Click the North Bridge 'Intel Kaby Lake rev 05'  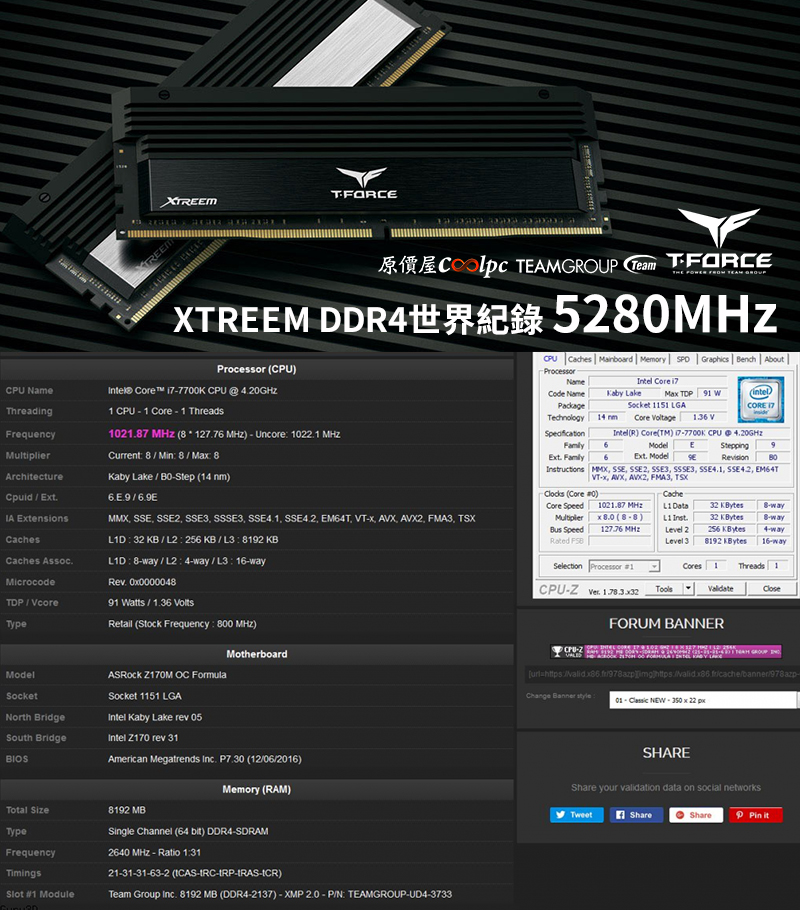click(x=155, y=717)
